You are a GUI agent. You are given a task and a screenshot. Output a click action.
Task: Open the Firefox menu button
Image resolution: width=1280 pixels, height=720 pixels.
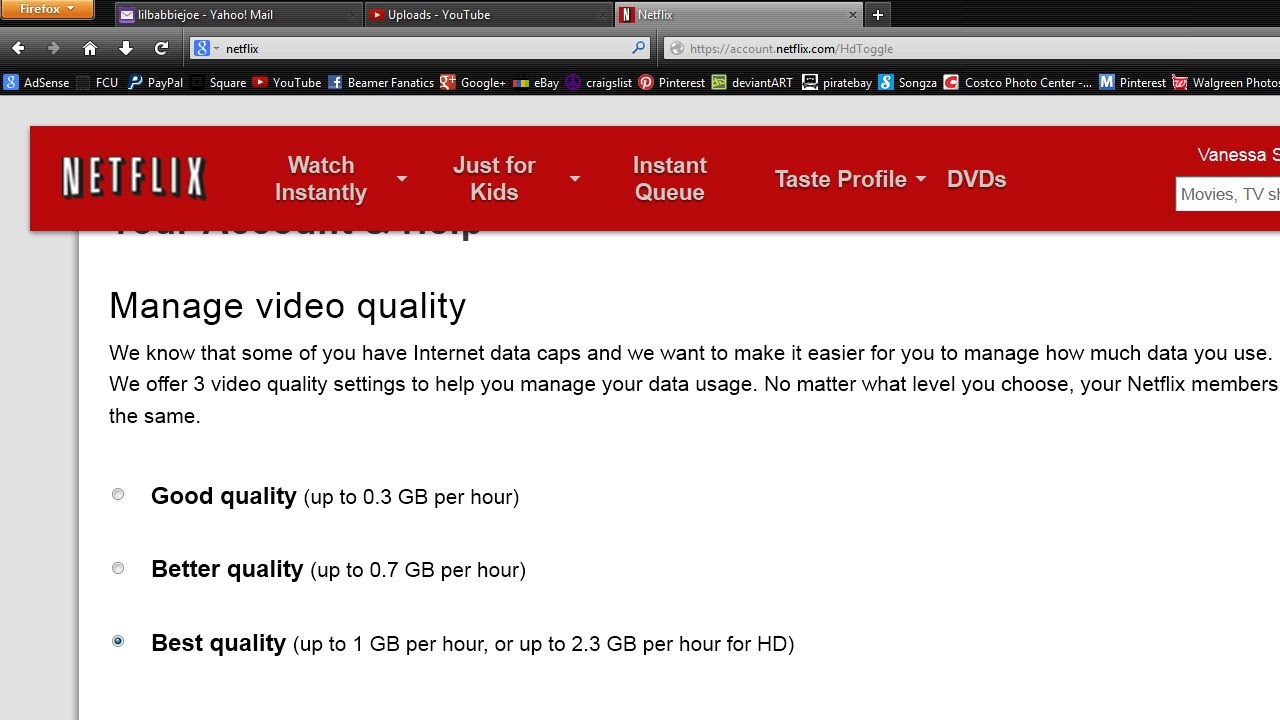[47, 10]
